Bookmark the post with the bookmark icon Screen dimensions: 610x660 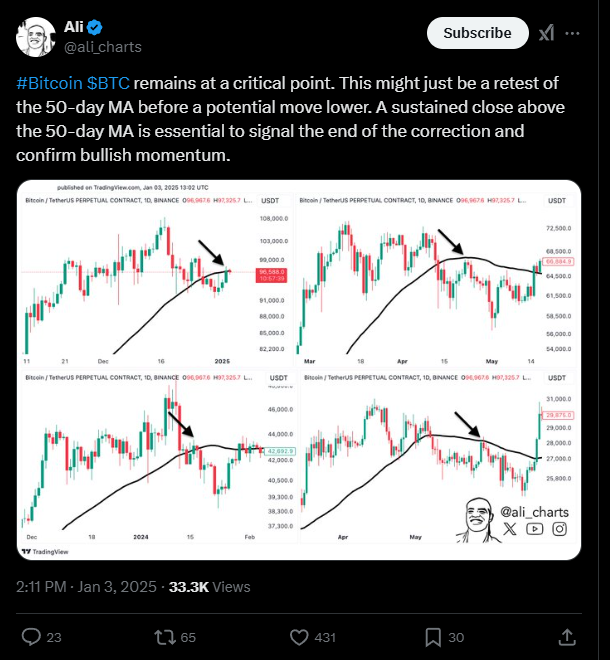point(433,637)
